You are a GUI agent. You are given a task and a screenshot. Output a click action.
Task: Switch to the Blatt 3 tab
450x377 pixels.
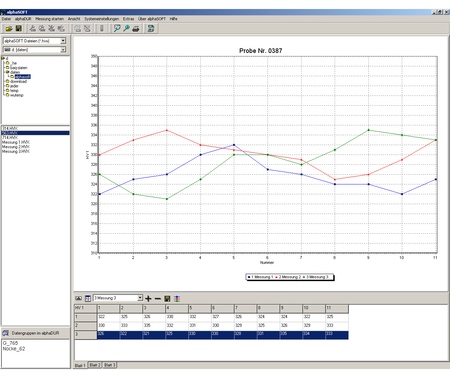(x=110, y=365)
